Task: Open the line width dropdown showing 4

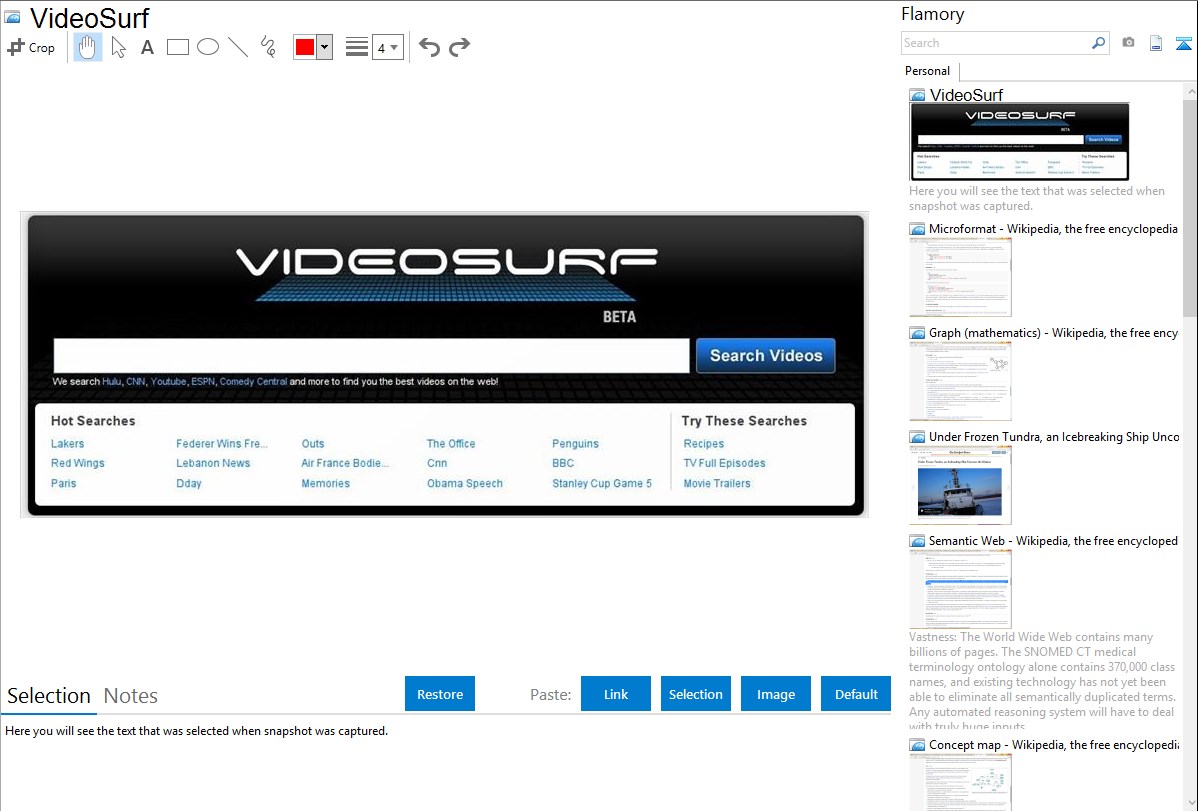Action: click(x=388, y=47)
